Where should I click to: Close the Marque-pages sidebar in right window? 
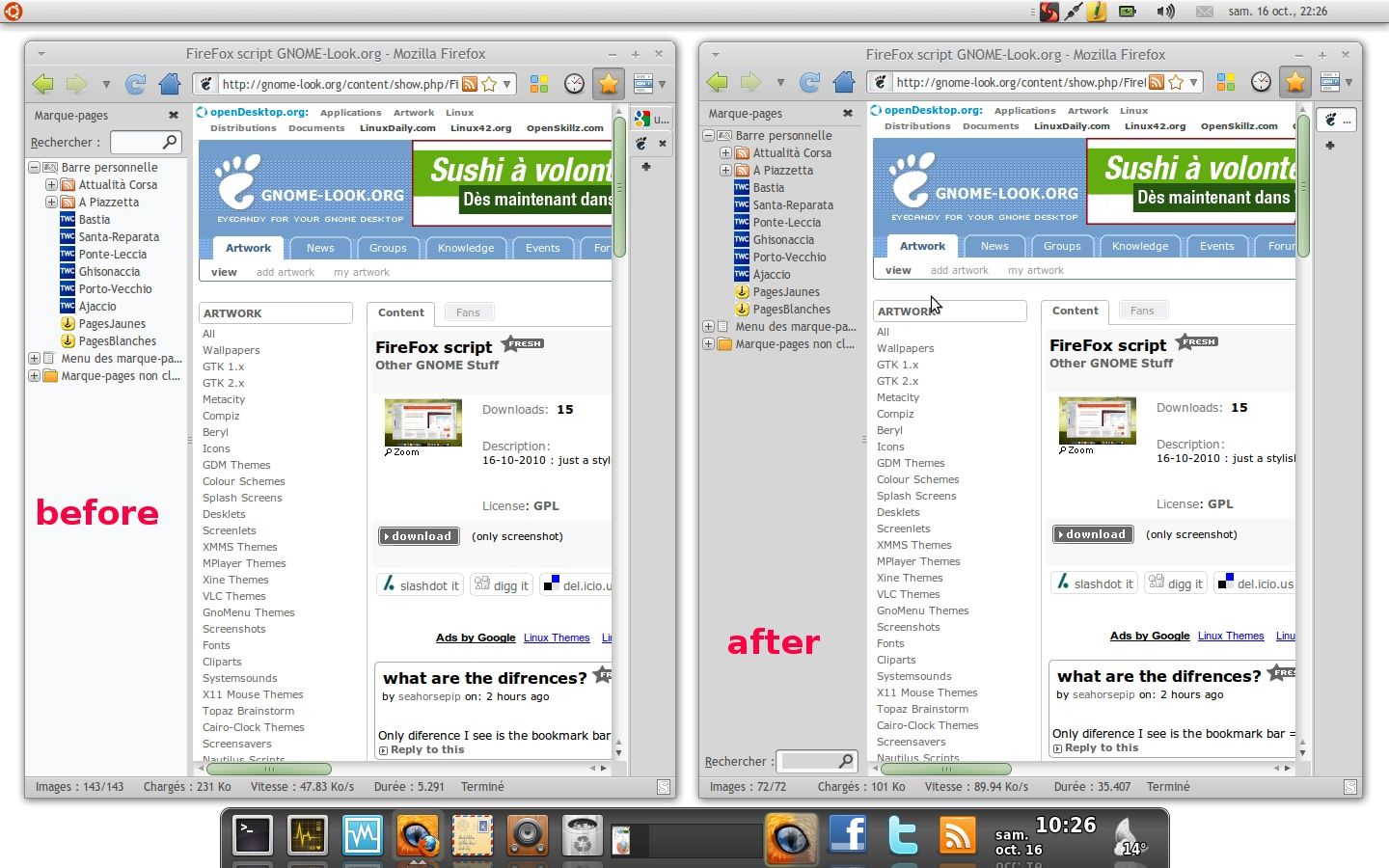[x=848, y=113]
